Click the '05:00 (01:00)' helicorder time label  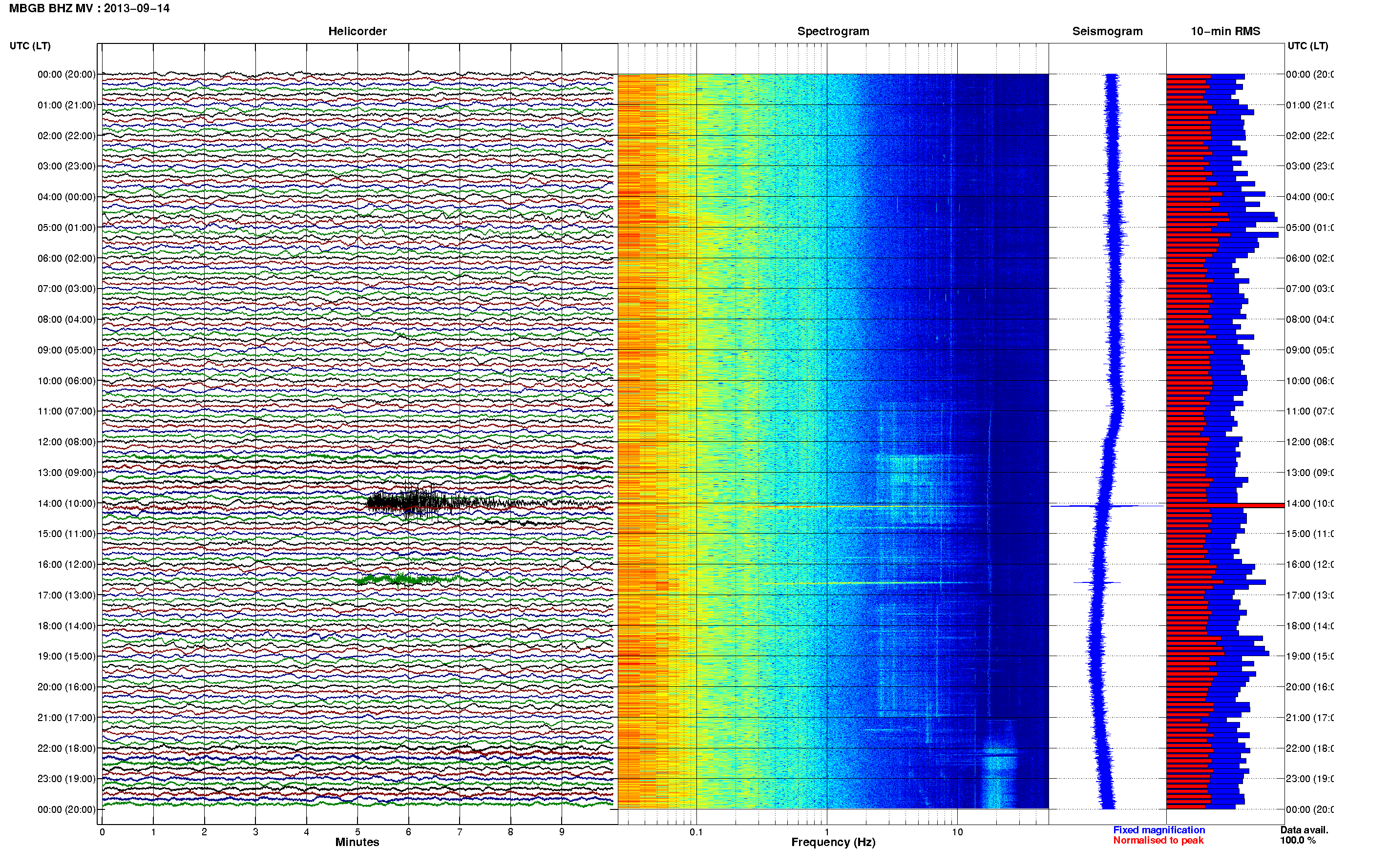tap(66, 227)
